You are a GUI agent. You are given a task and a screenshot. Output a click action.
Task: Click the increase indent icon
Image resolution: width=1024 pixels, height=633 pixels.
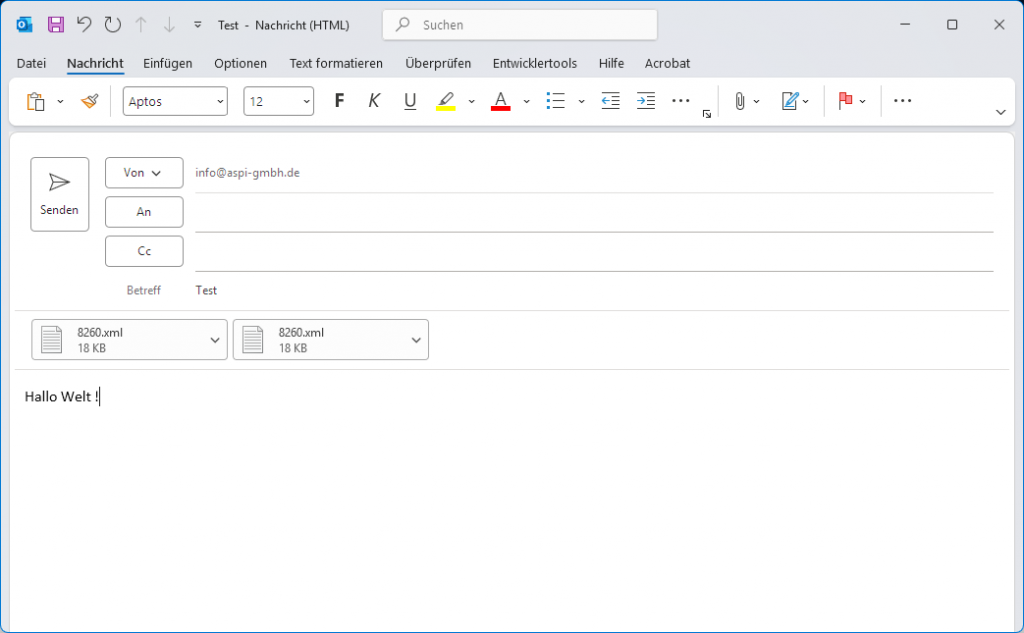point(646,101)
